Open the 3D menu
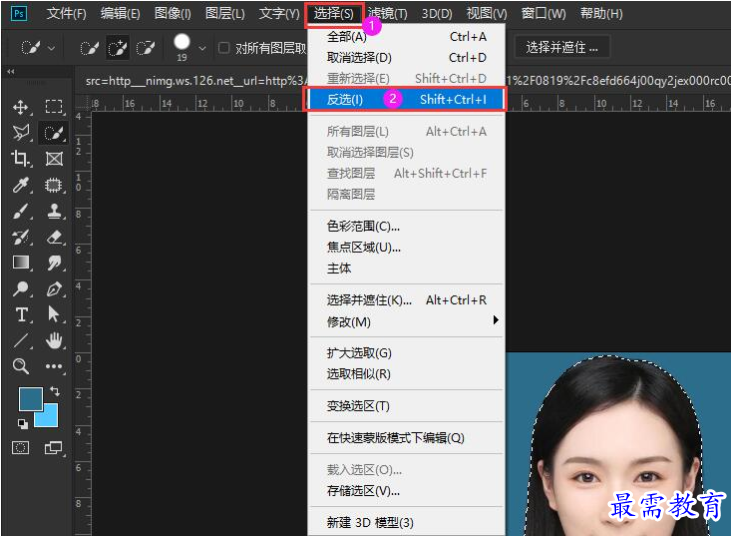 tap(436, 14)
